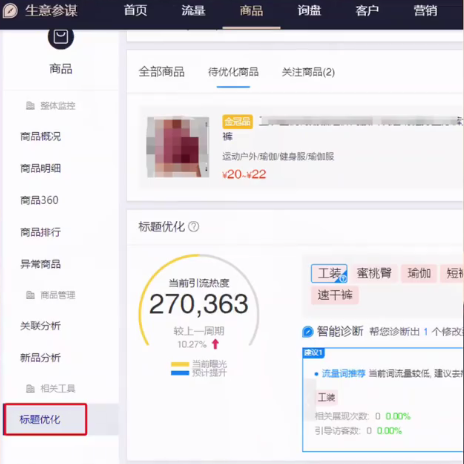Click the help icon beside 标题优化
Viewport: 464px width, 464px height.
[x=194, y=227]
